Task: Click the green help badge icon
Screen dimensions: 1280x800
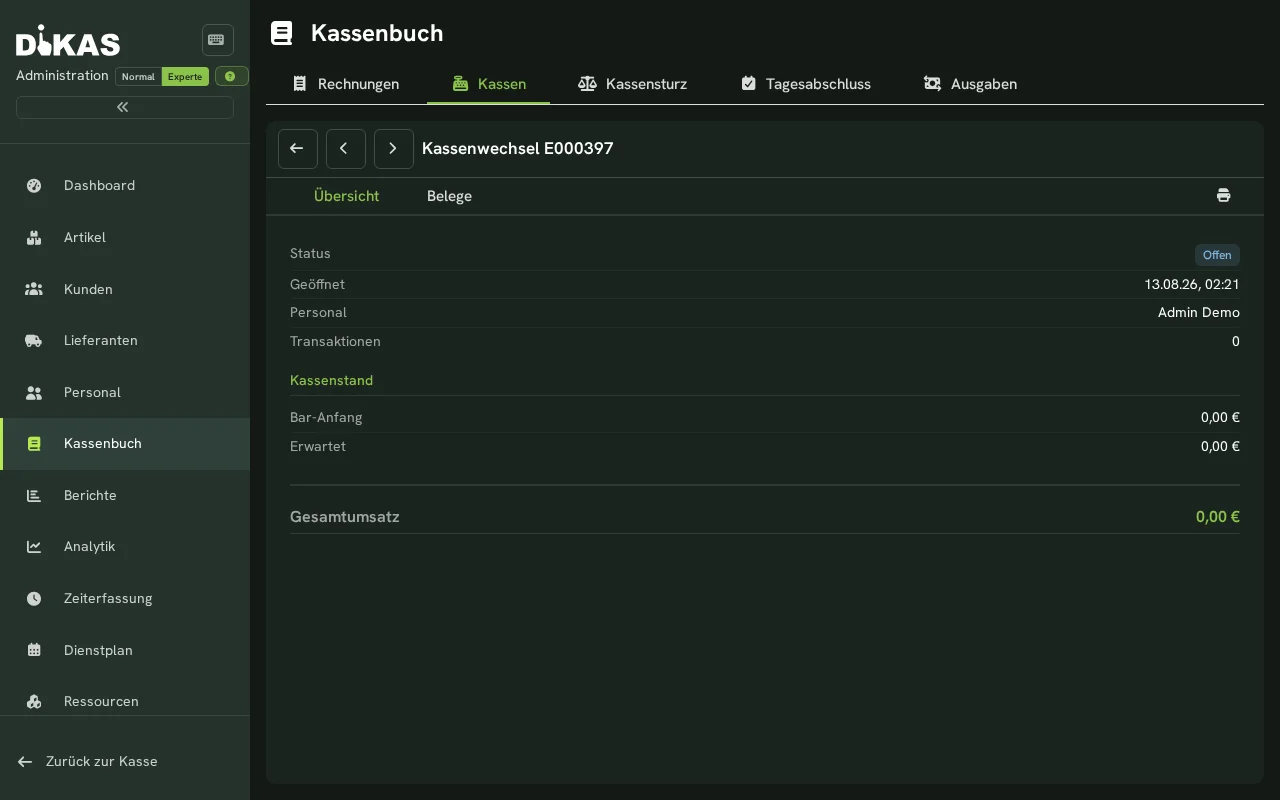Action: [231, 76]
